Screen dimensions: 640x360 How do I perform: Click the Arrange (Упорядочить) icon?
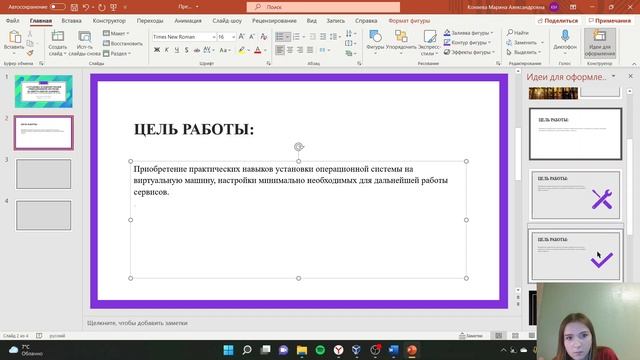click(x=401, y=37)
